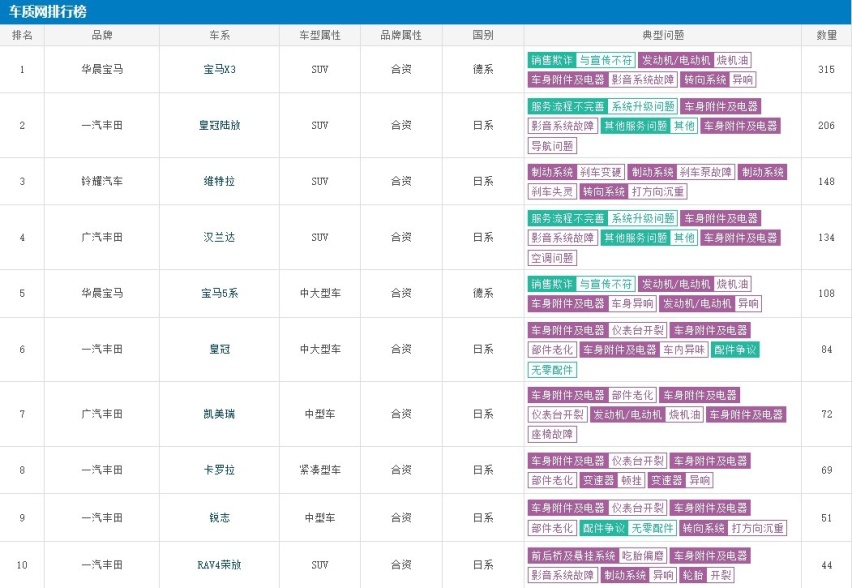The width and height of the screenshot is (852, 588).
Task: Click the 销售欺诈 tag in 宝马X3 row
Action: point(552,60)
